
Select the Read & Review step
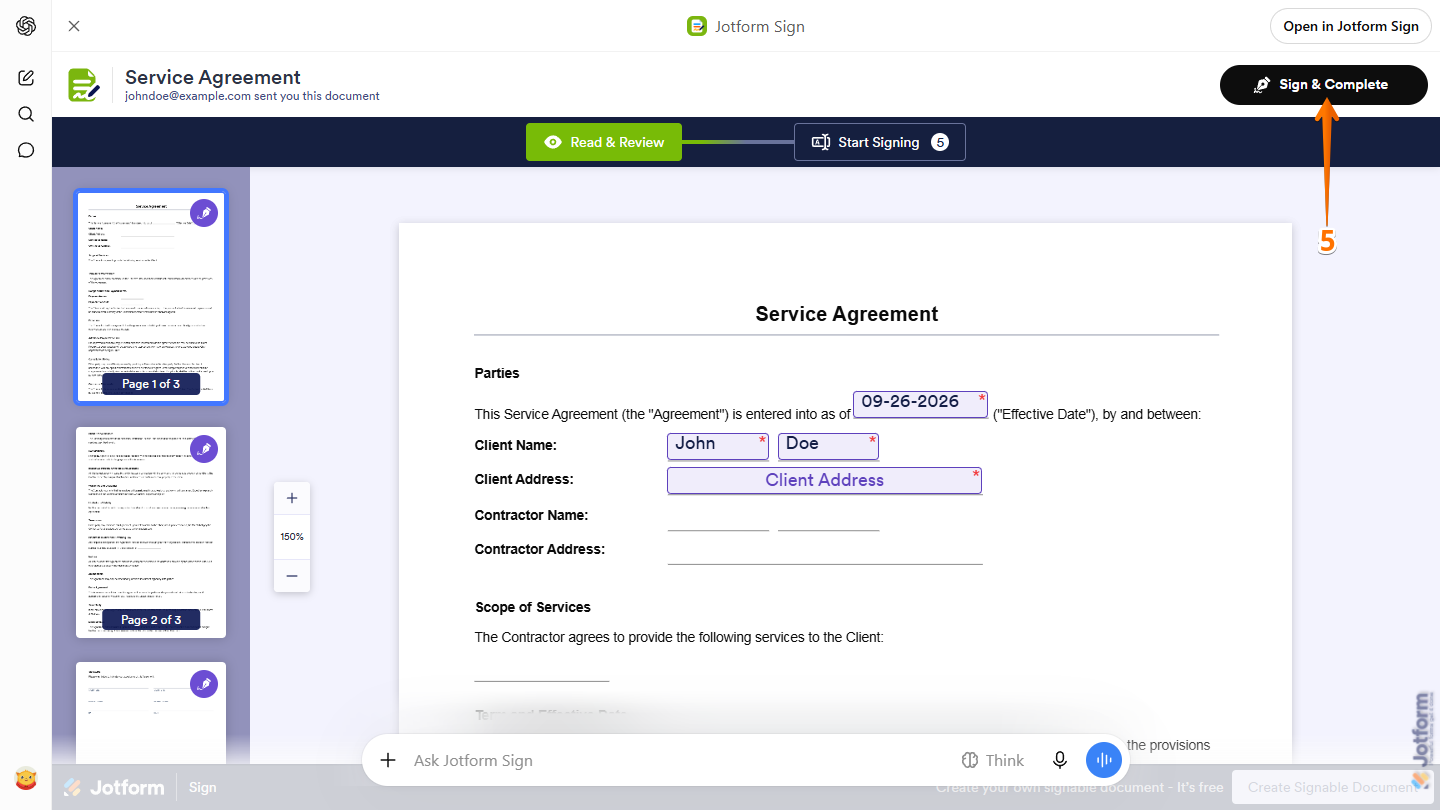(603, 142)
